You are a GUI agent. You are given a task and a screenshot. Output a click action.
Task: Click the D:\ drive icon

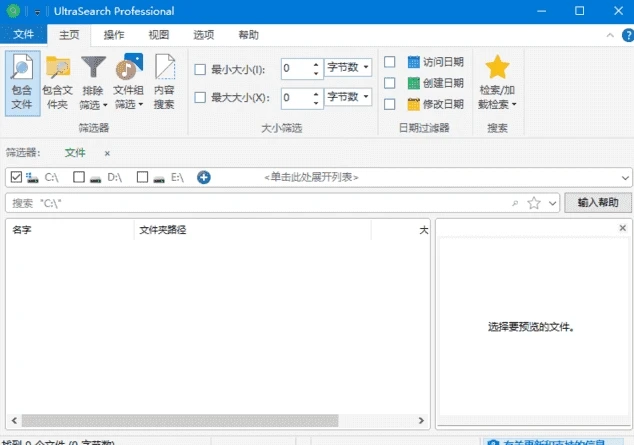pos(95,178)
